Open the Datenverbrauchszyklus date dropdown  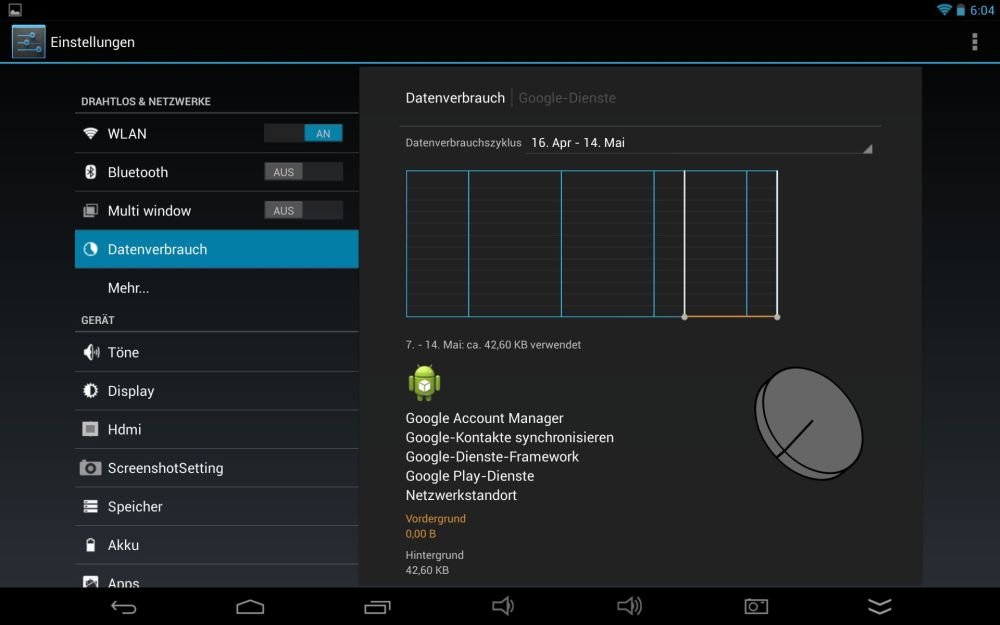coord(700,143)
